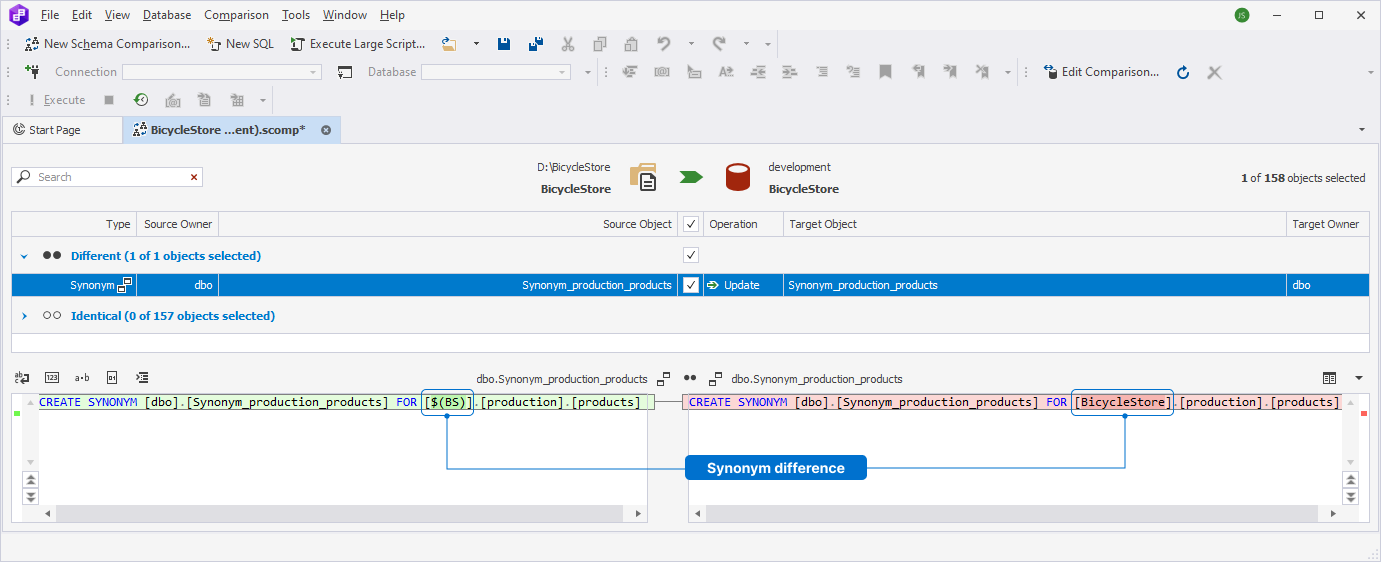Open the Database combo box
The height and width of the screenshot is (562, 1381).
click(496, 72)
